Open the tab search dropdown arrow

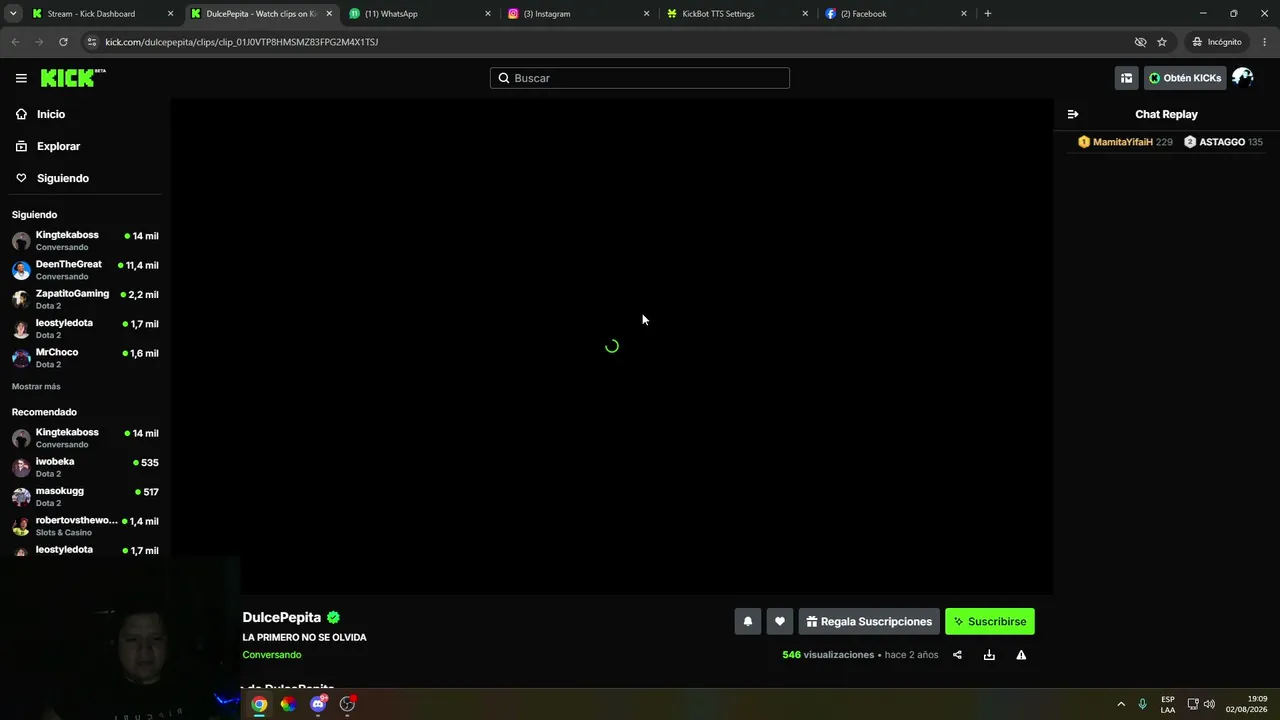[13, 14]
